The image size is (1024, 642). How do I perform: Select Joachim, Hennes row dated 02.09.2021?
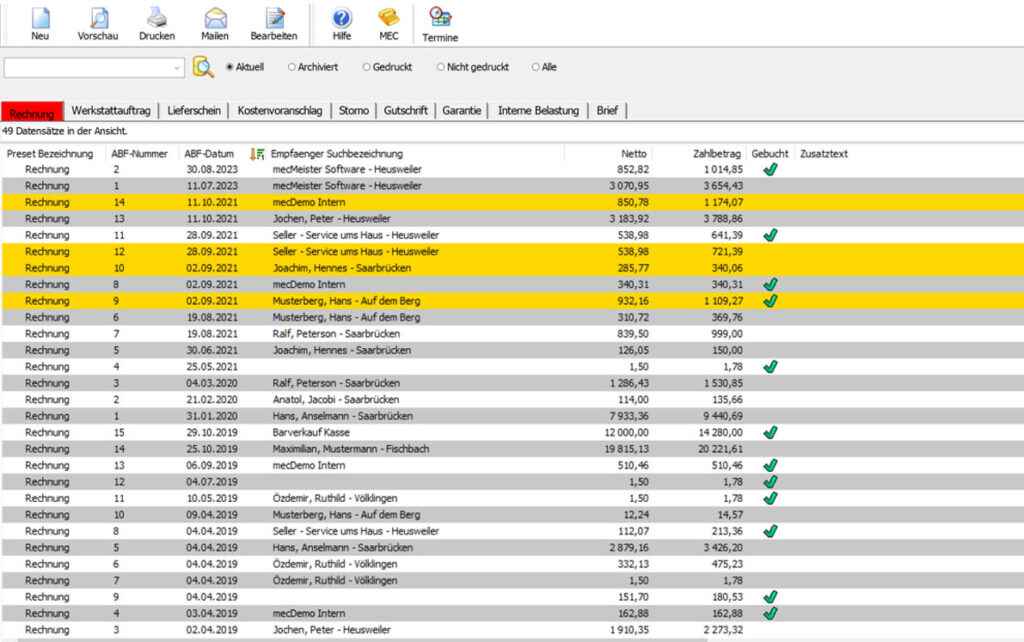point(512,268)
